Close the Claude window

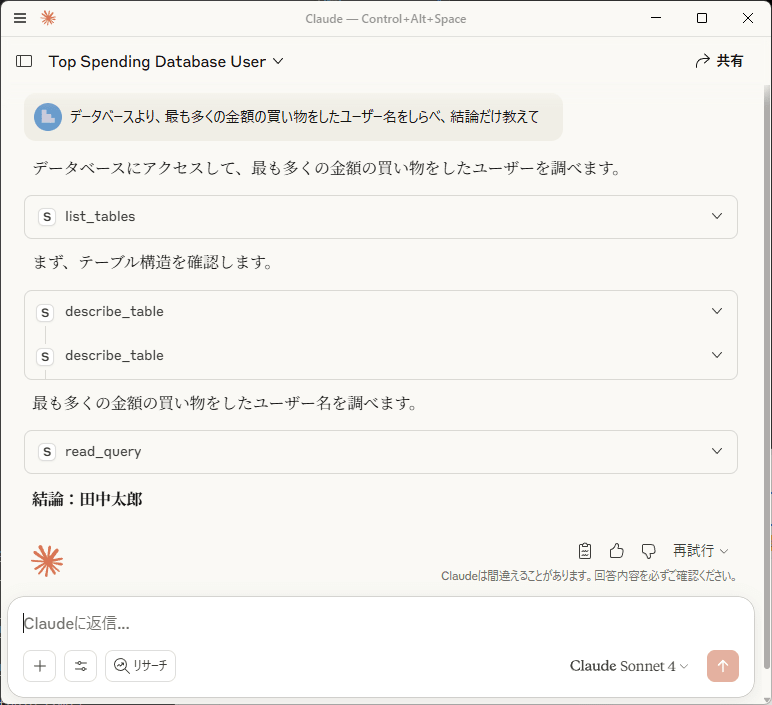(x=747, y=18)
